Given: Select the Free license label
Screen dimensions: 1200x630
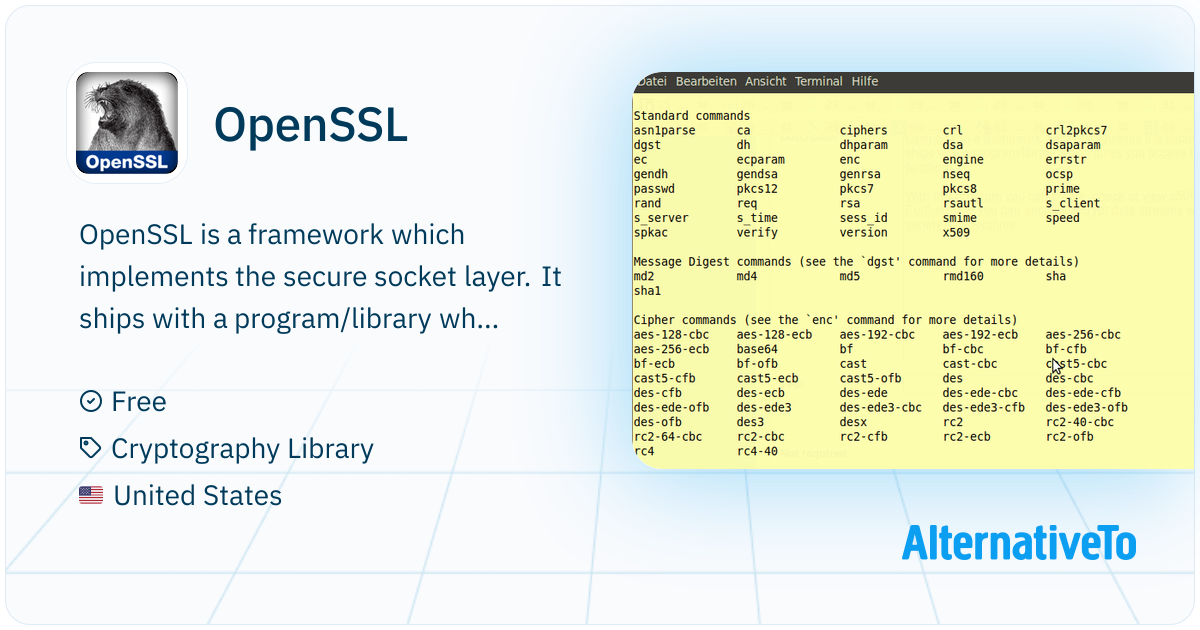Looking at the screenshot, I should click(x=139, y=401).
